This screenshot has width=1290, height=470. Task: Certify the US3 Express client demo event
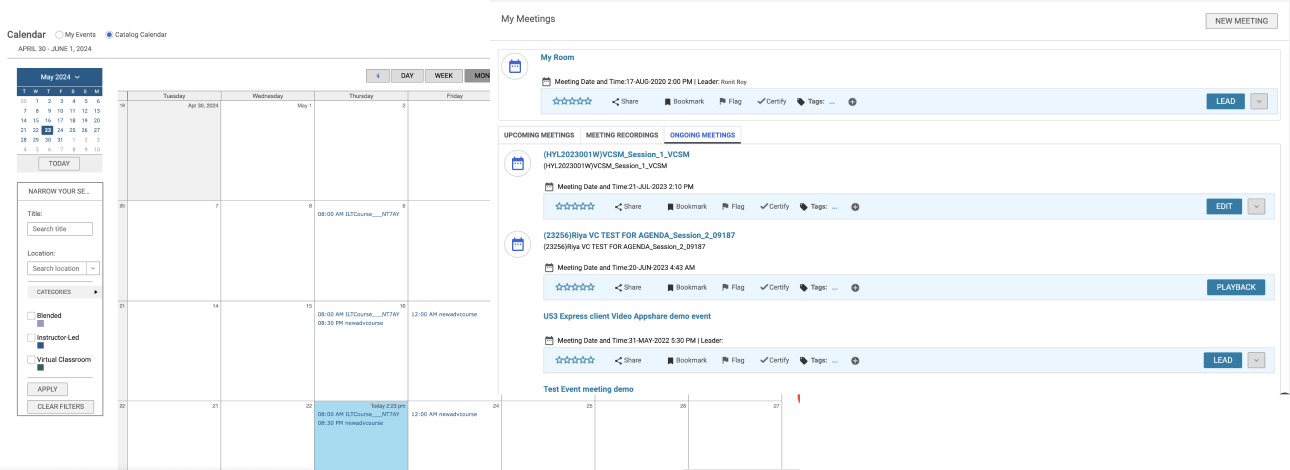pyautogui.click(x=777, y=360)
